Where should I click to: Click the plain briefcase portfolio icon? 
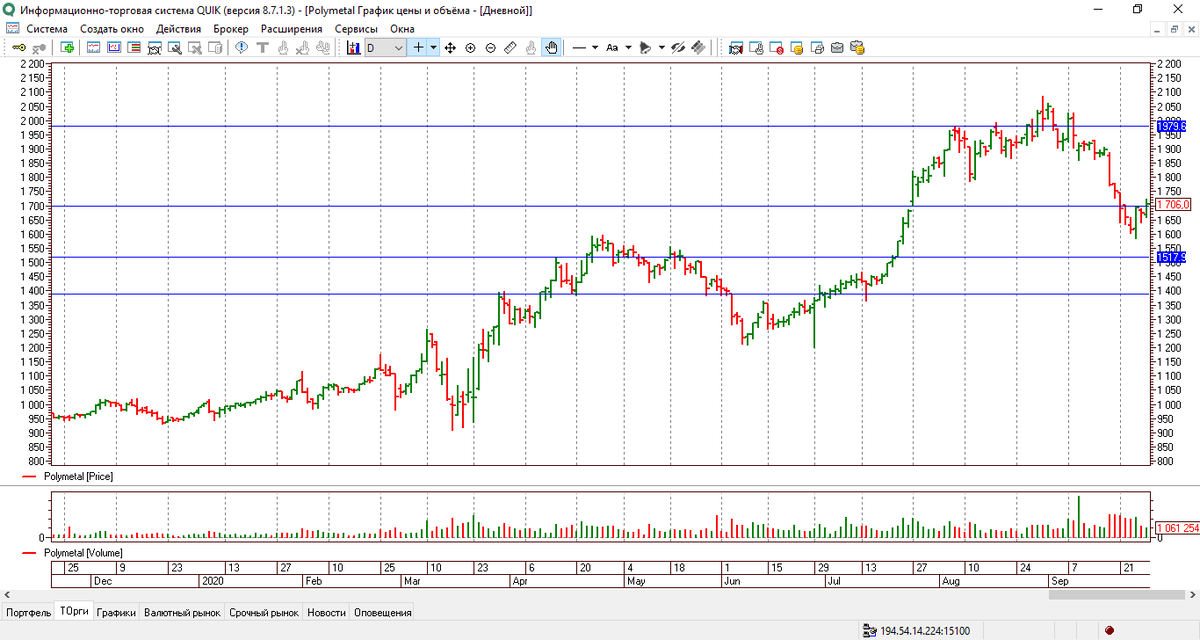[837, 47]
